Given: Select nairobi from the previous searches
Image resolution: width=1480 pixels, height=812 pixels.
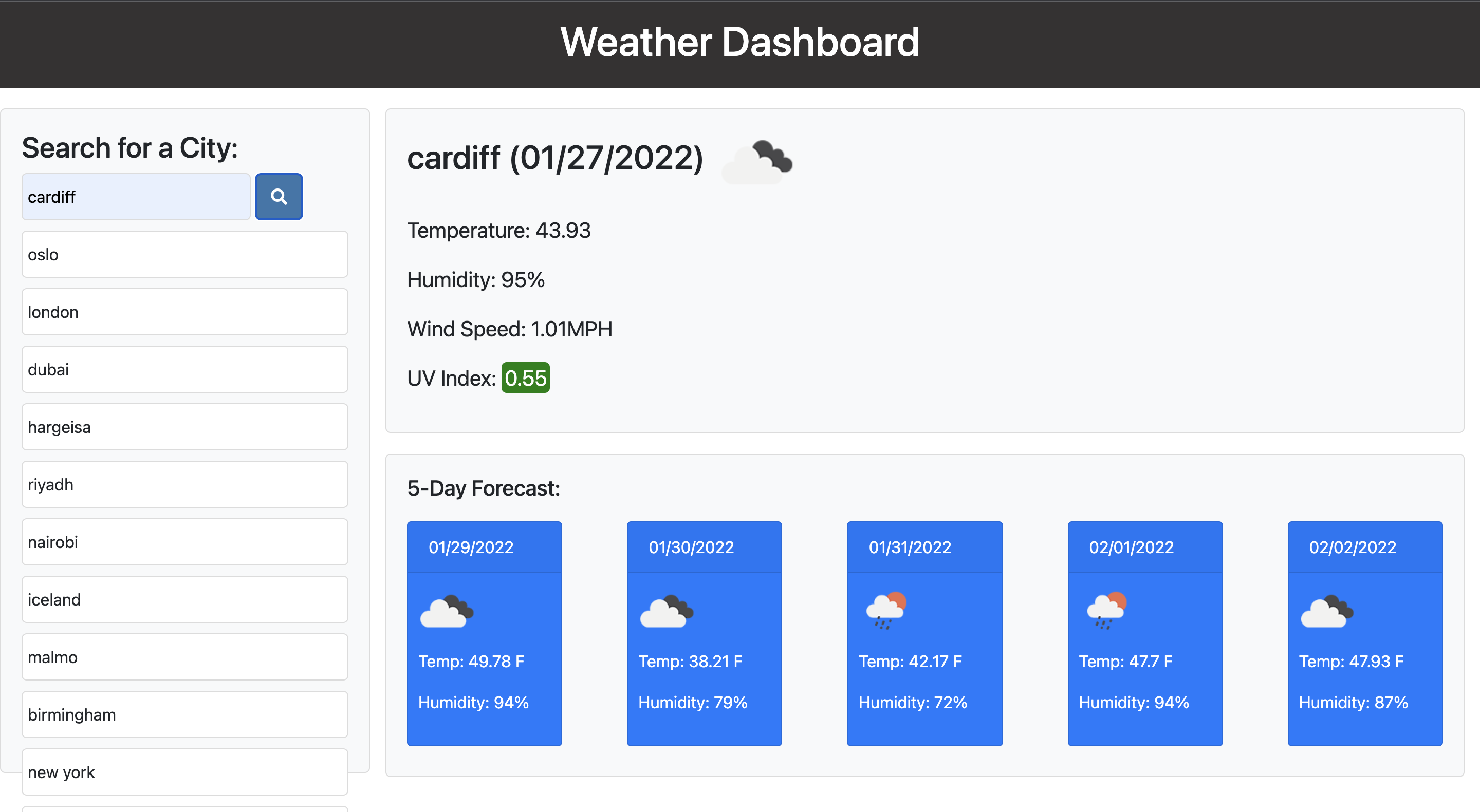Looking at the screenshot, I should (184, 541).
